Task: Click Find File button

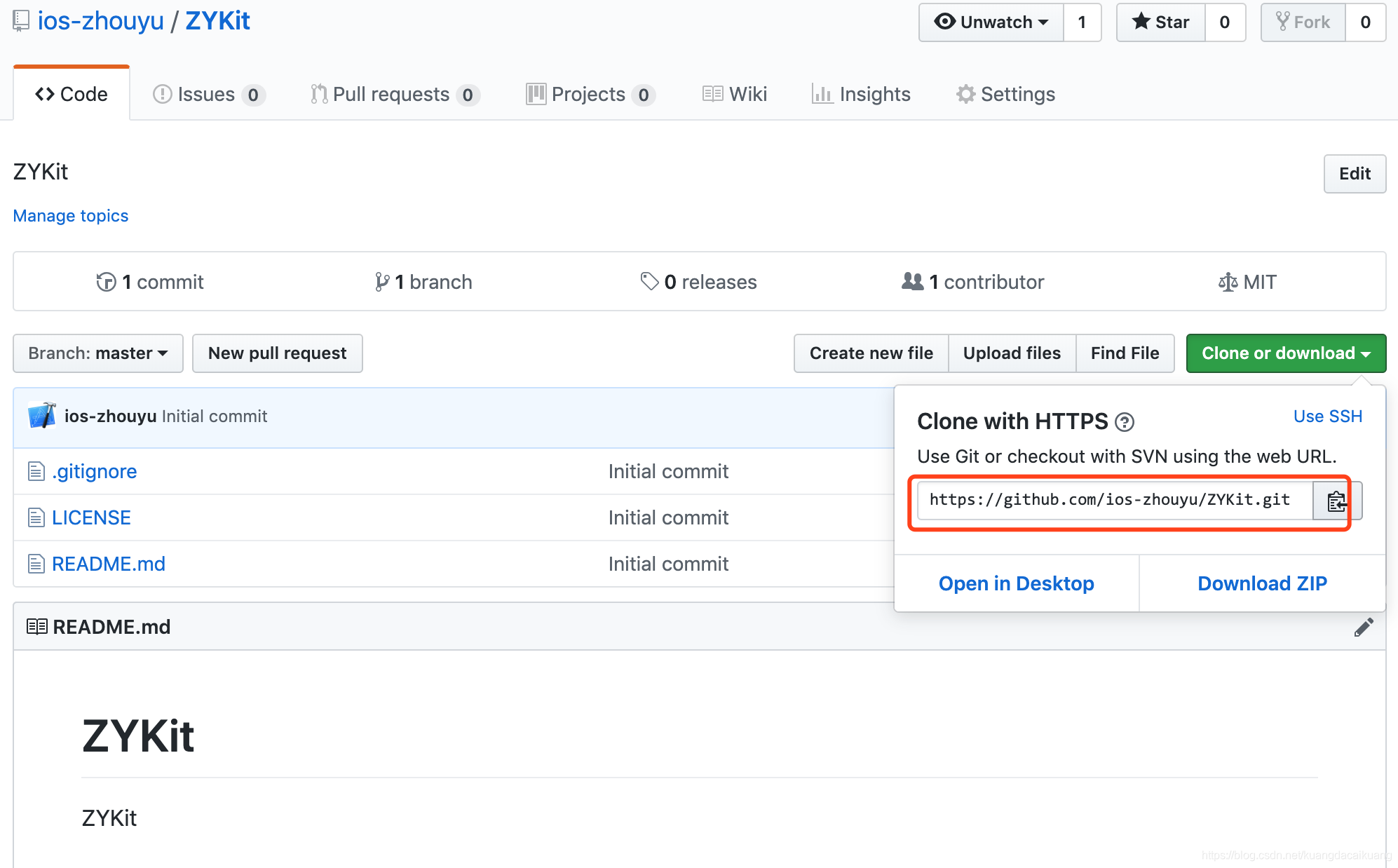Action: [x=1125, y=353]
